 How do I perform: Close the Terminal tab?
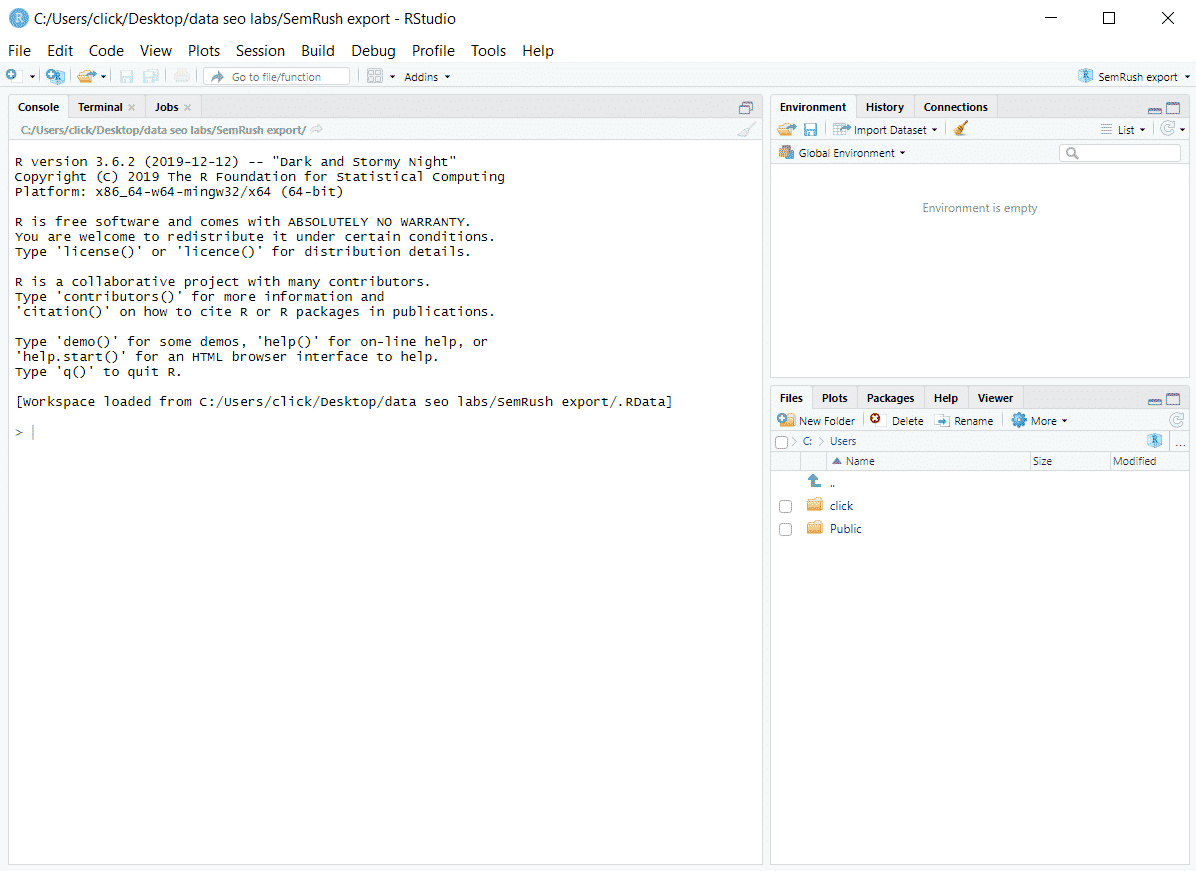click(x=132, y=108)
